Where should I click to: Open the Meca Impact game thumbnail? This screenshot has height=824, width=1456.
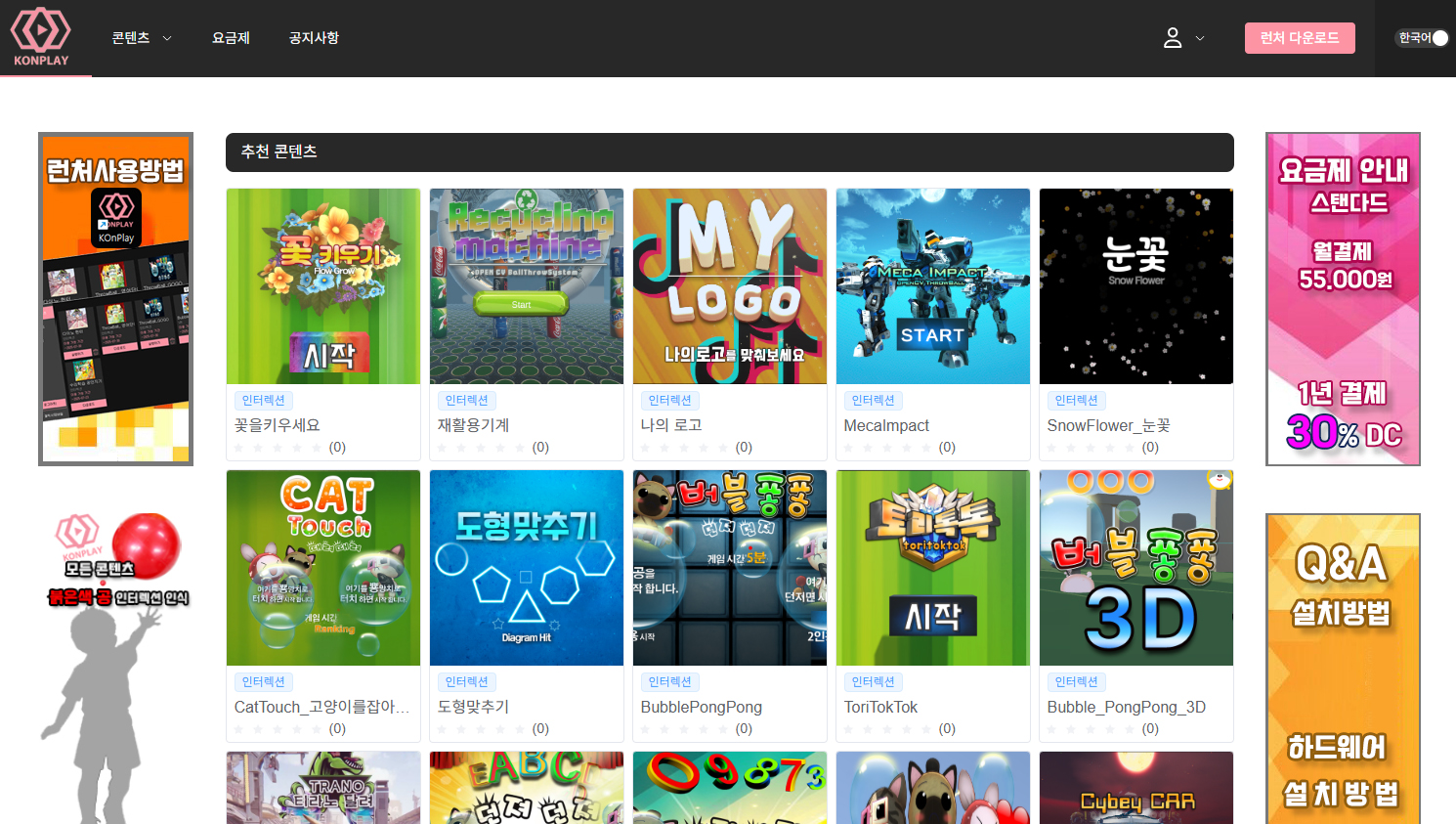click(x=932, y=286)
